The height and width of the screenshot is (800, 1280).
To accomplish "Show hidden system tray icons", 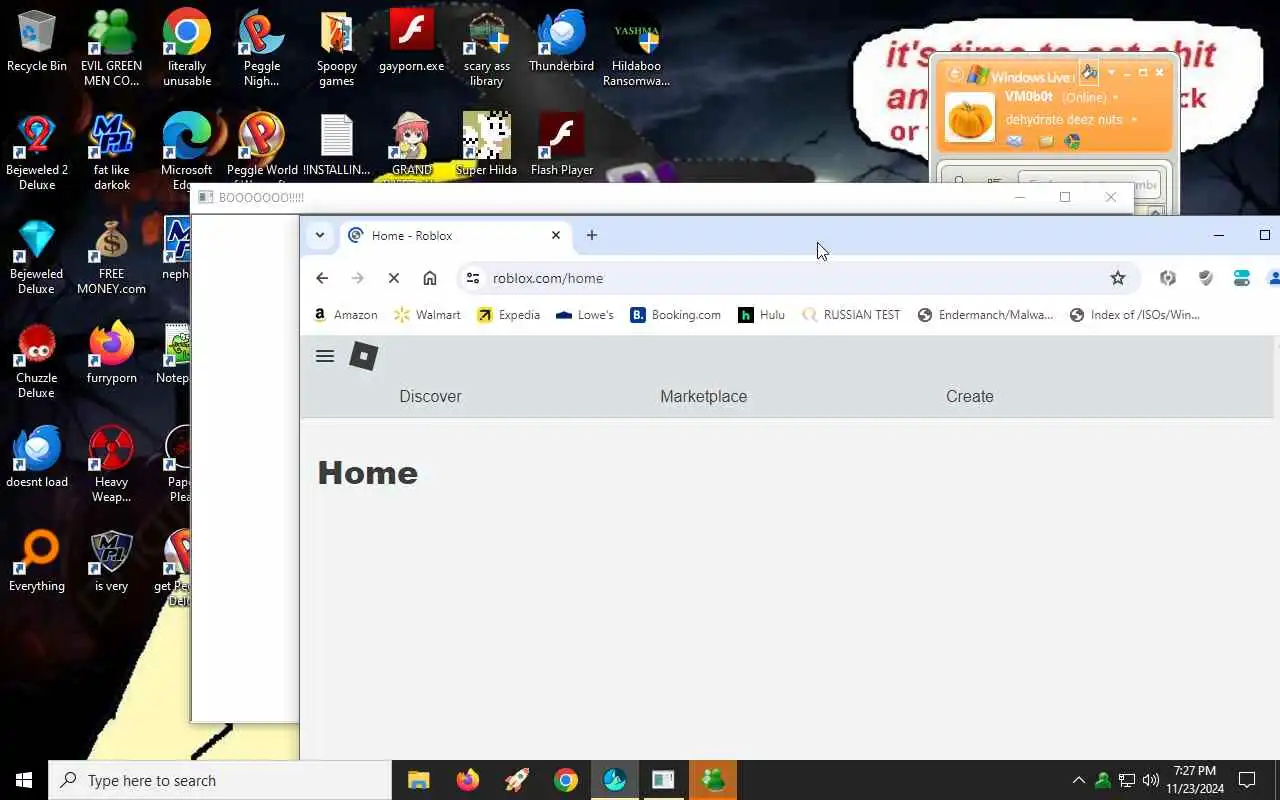I will (1078, 780).
